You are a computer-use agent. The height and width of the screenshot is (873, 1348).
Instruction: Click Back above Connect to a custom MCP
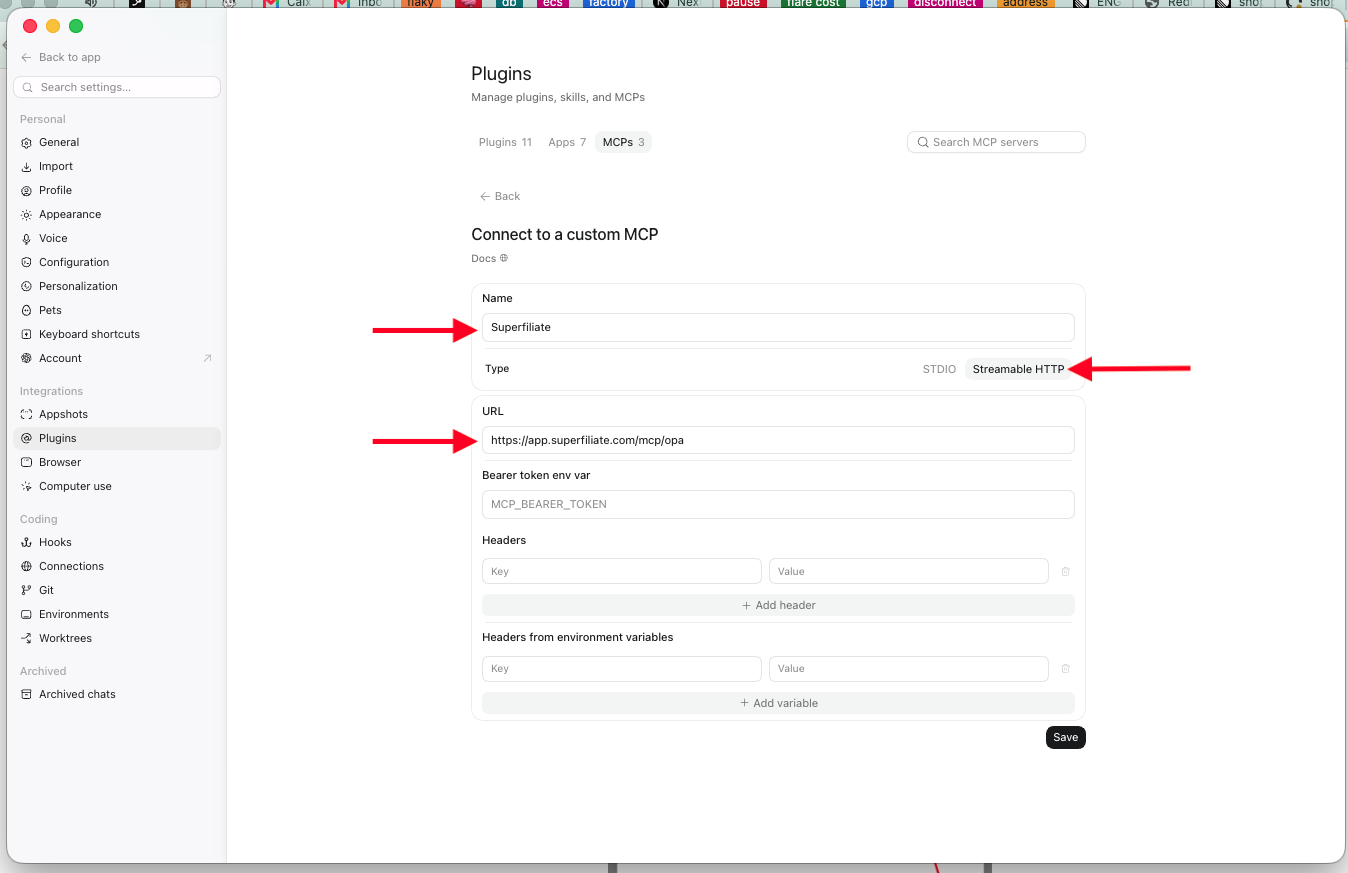click(500, 196)
